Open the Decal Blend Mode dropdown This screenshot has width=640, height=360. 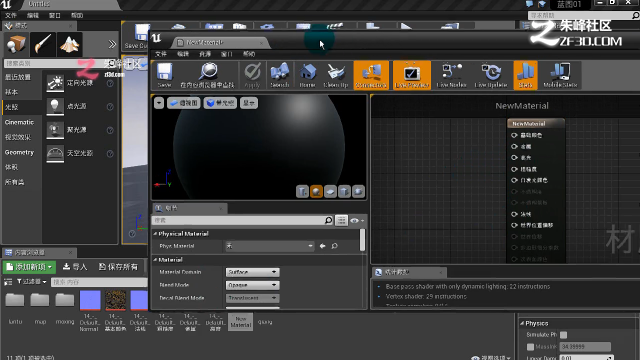click(x=252, y=298)
